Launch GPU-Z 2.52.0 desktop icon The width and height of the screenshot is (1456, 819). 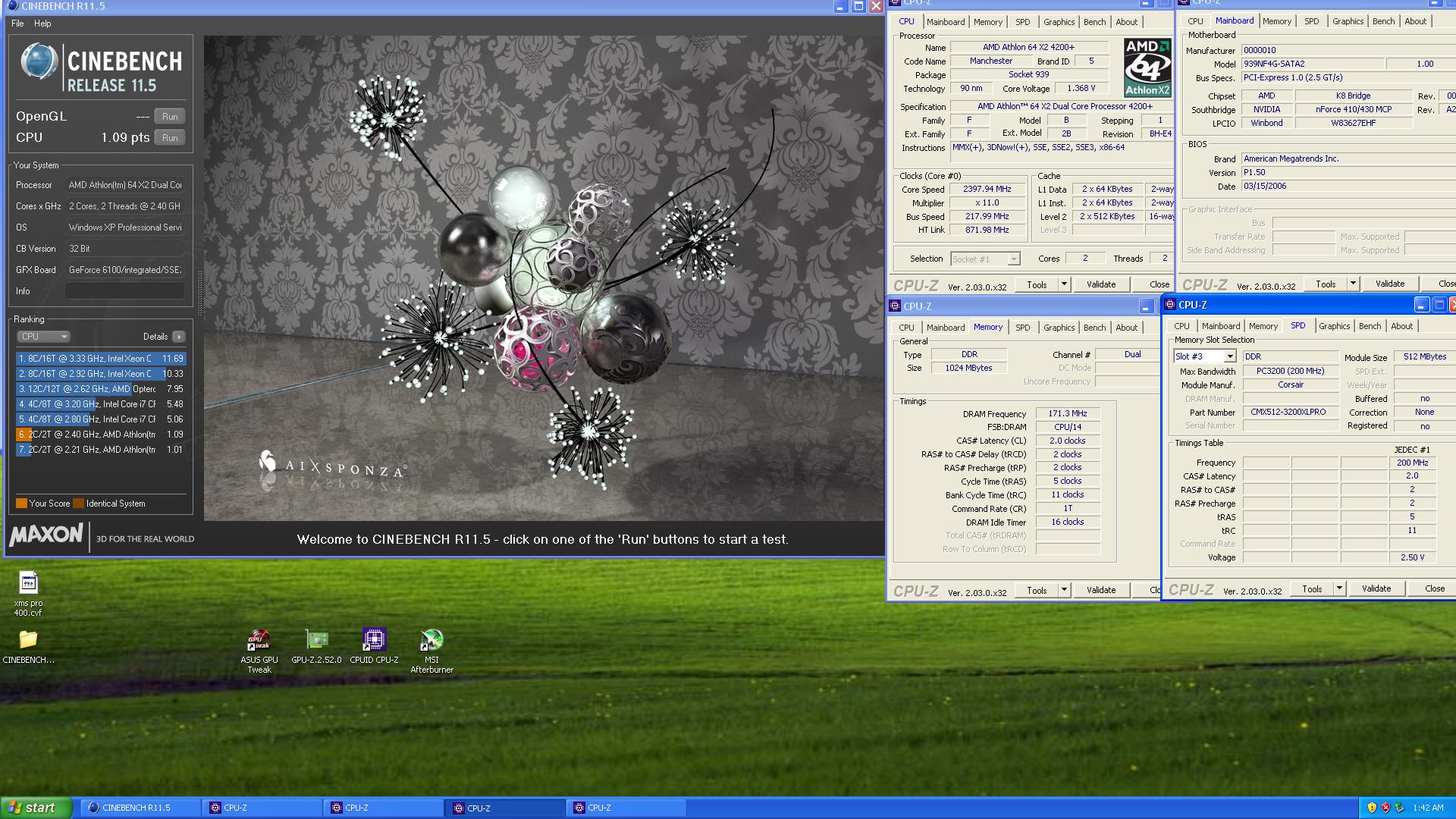tap(316, 647)
